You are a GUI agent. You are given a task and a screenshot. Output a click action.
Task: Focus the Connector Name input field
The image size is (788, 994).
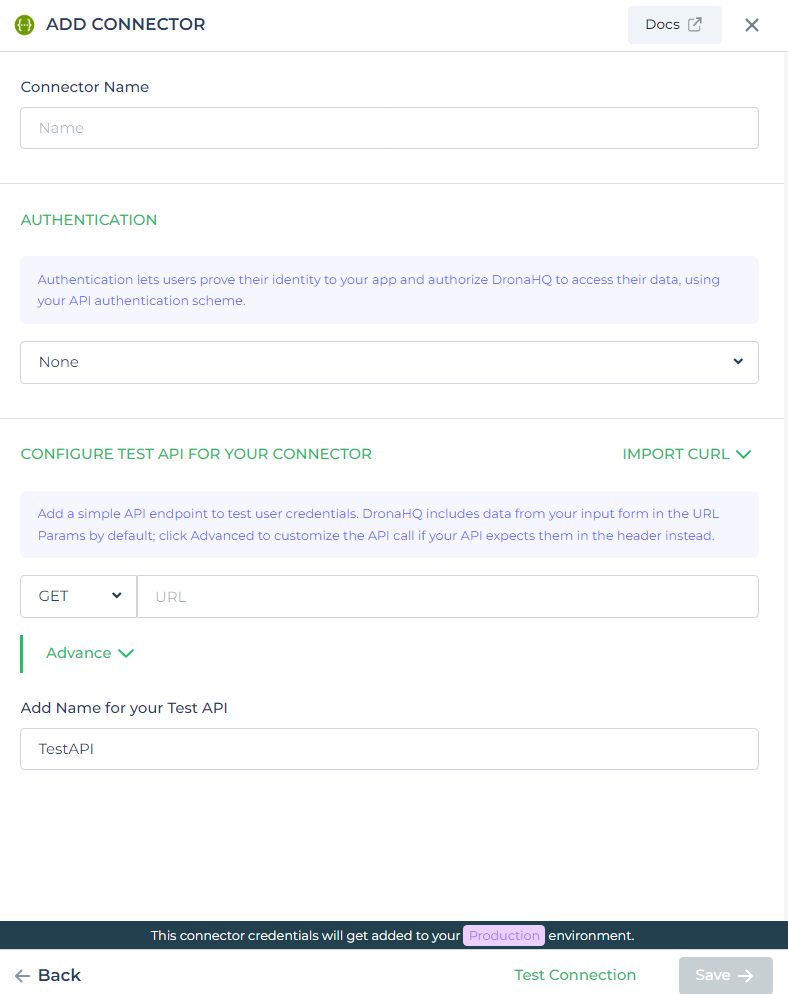pos(389,128)
